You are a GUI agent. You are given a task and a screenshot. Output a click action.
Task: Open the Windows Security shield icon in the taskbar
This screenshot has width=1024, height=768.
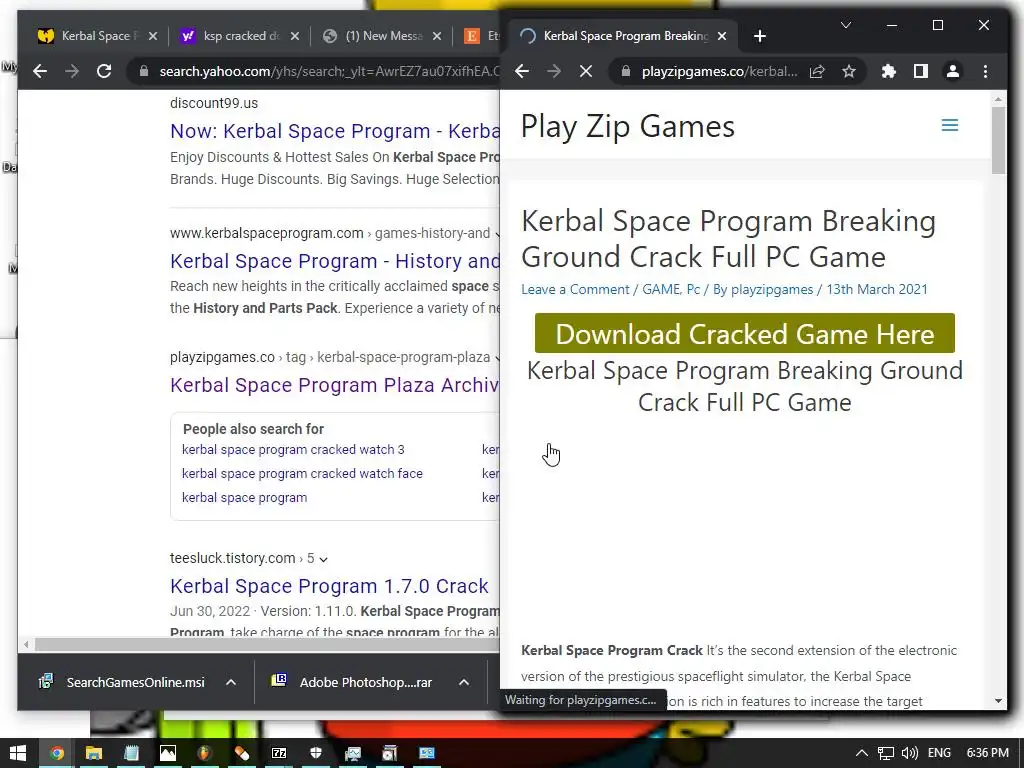[x=316, y=753]
